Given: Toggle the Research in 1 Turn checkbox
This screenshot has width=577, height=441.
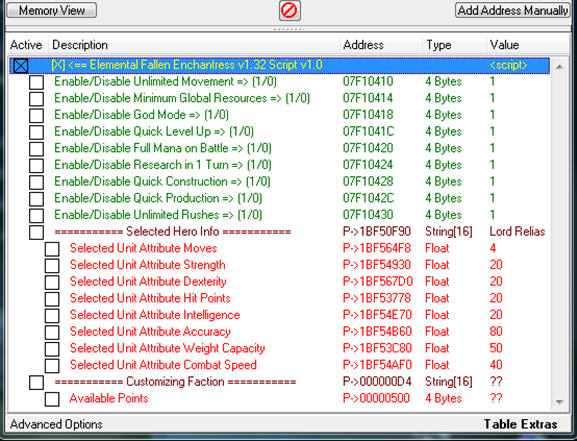Looking at the screenshot, I should click(x=36, y=165).
